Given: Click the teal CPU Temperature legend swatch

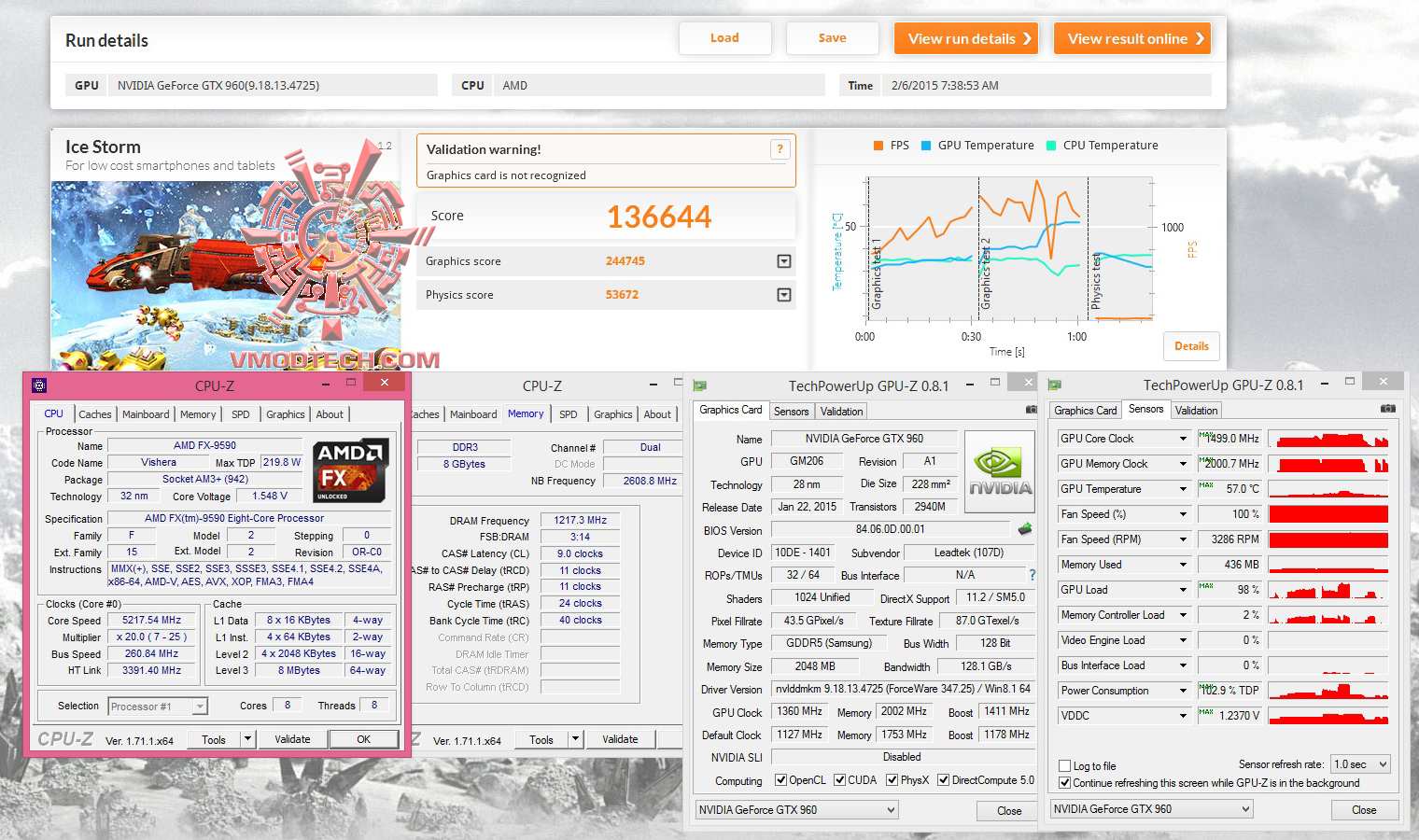Looking at the screenshot, I should [x=1051, y=146].
